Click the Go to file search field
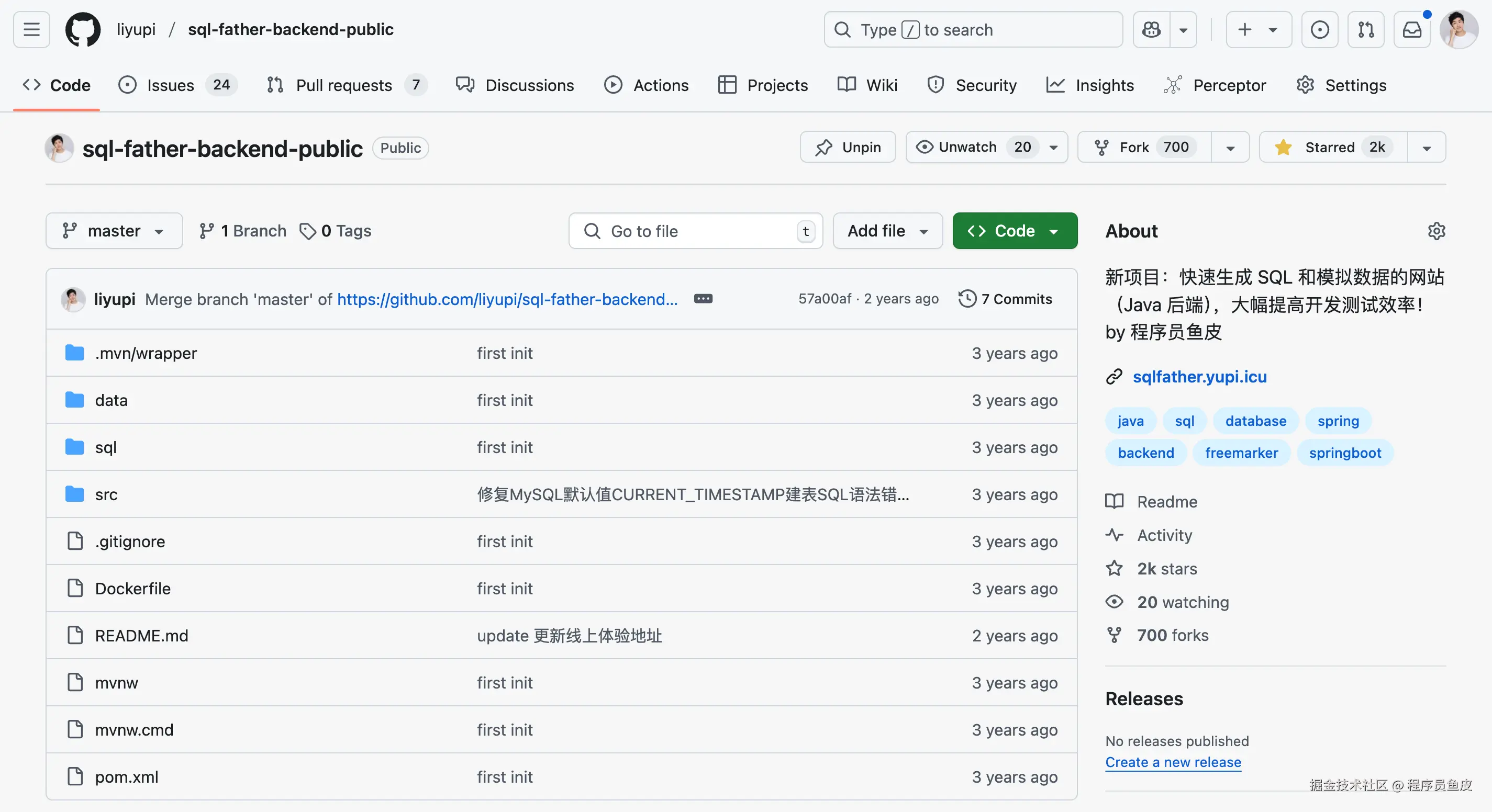 (695, 231)
